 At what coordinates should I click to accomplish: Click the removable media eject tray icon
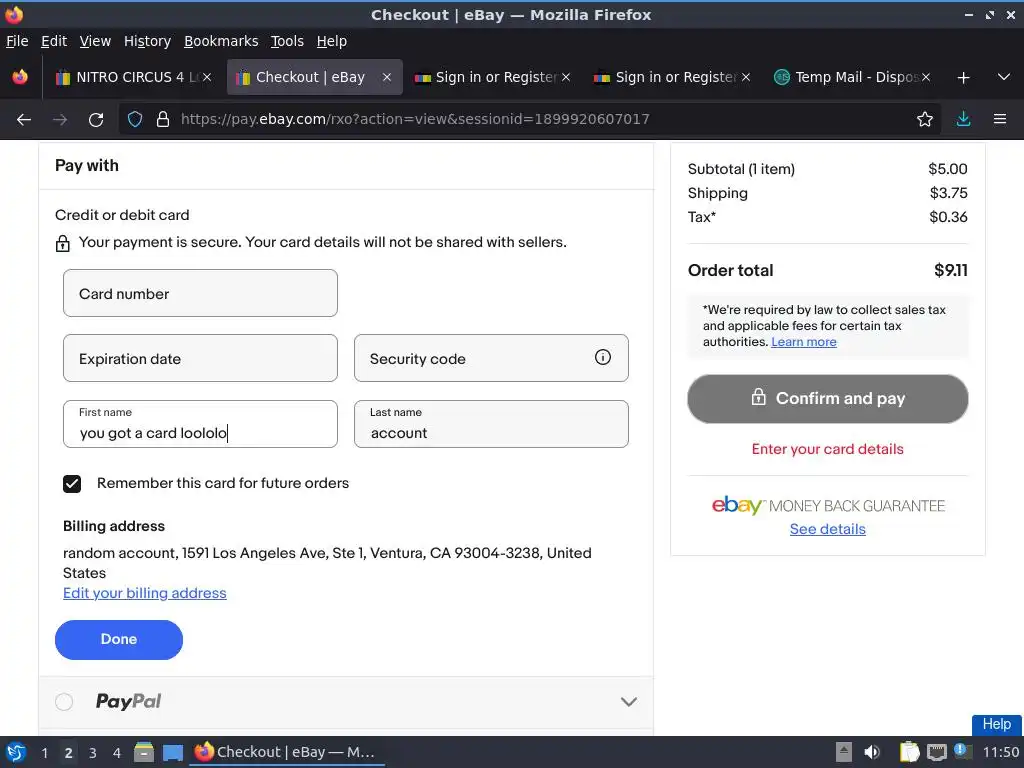tap(844, 752)
